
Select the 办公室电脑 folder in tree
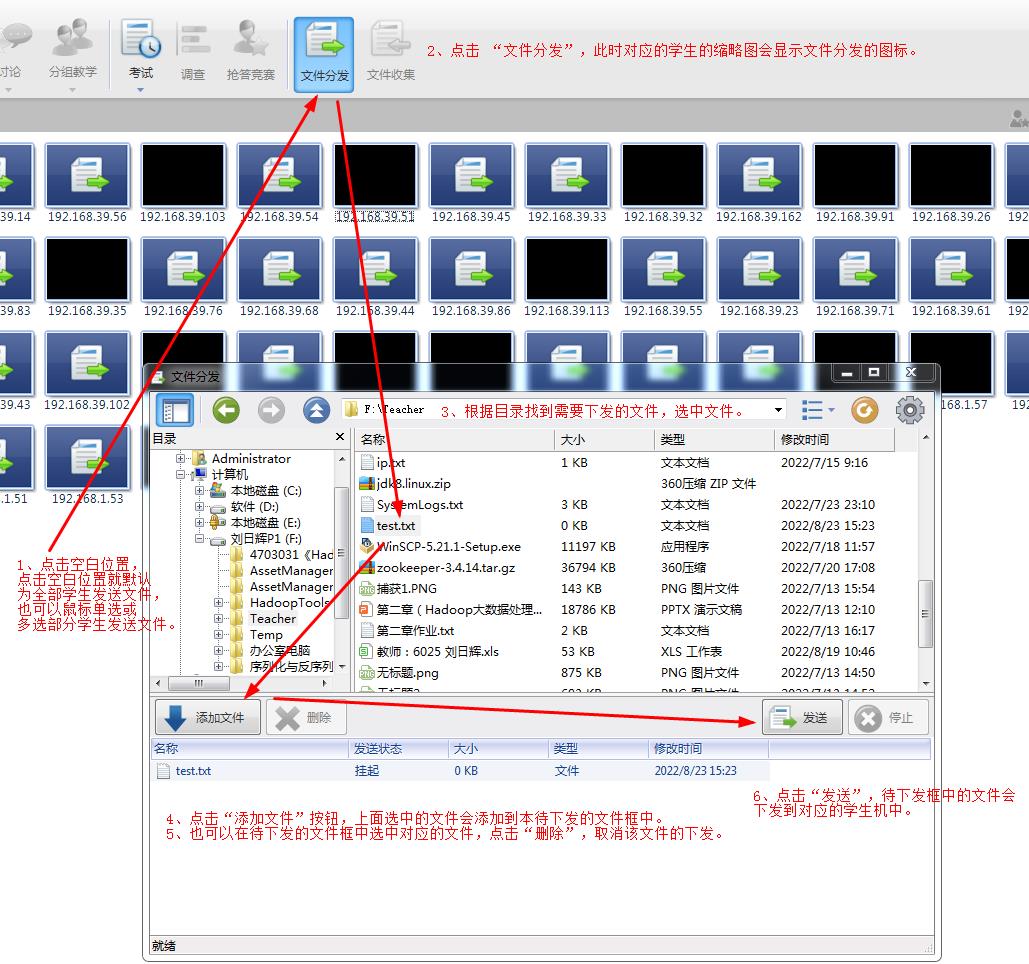point(280,650)
